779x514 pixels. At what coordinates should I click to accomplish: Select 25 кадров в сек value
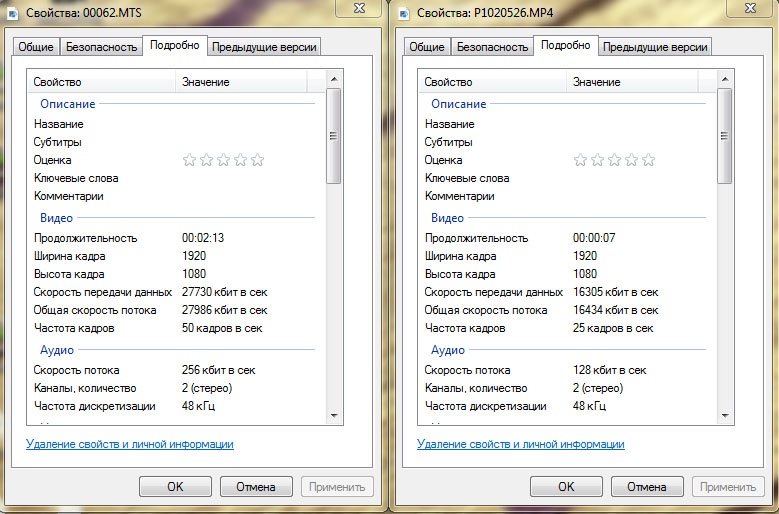613,328
